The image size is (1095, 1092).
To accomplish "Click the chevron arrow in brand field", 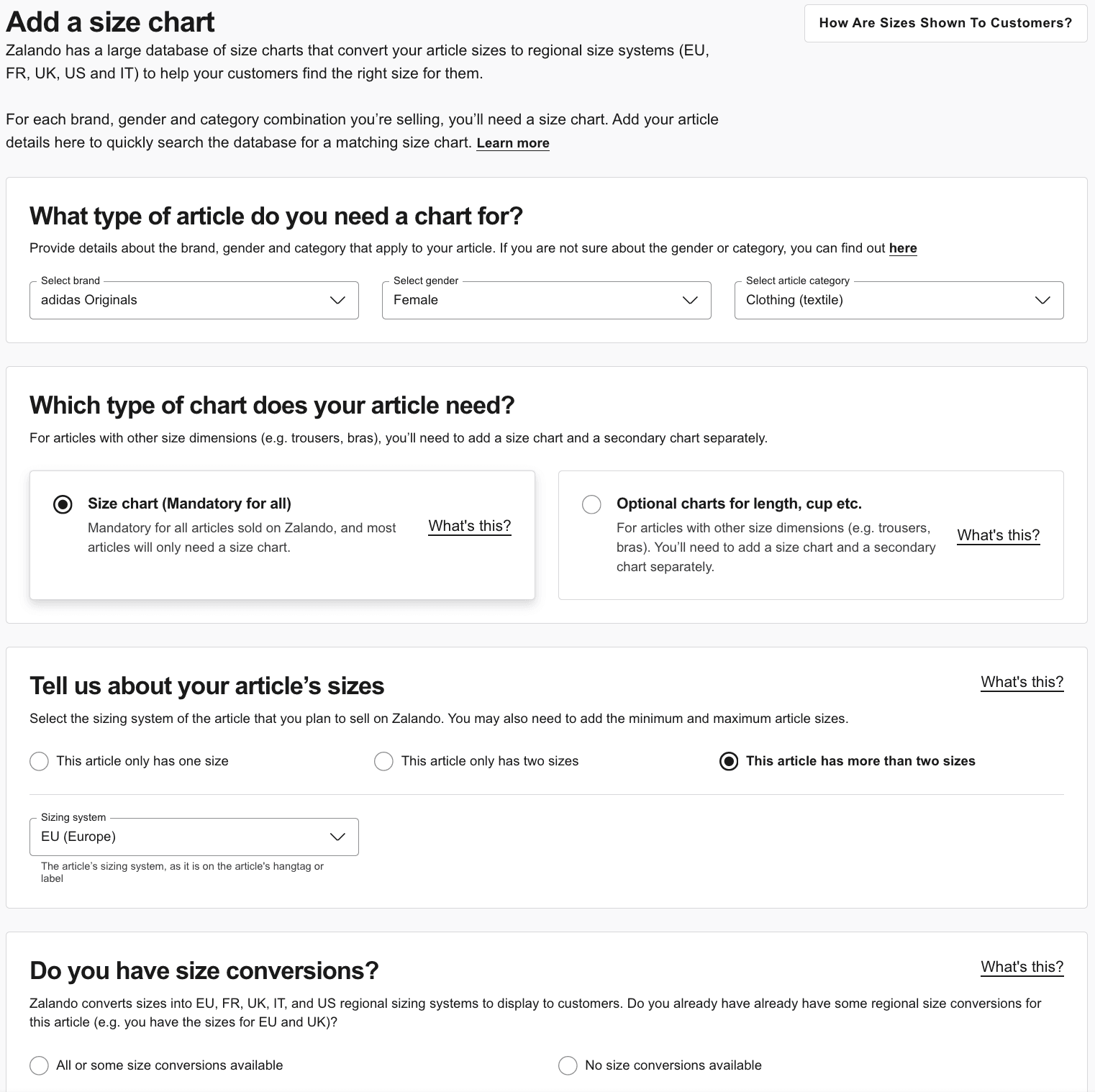I will [337, 300].
